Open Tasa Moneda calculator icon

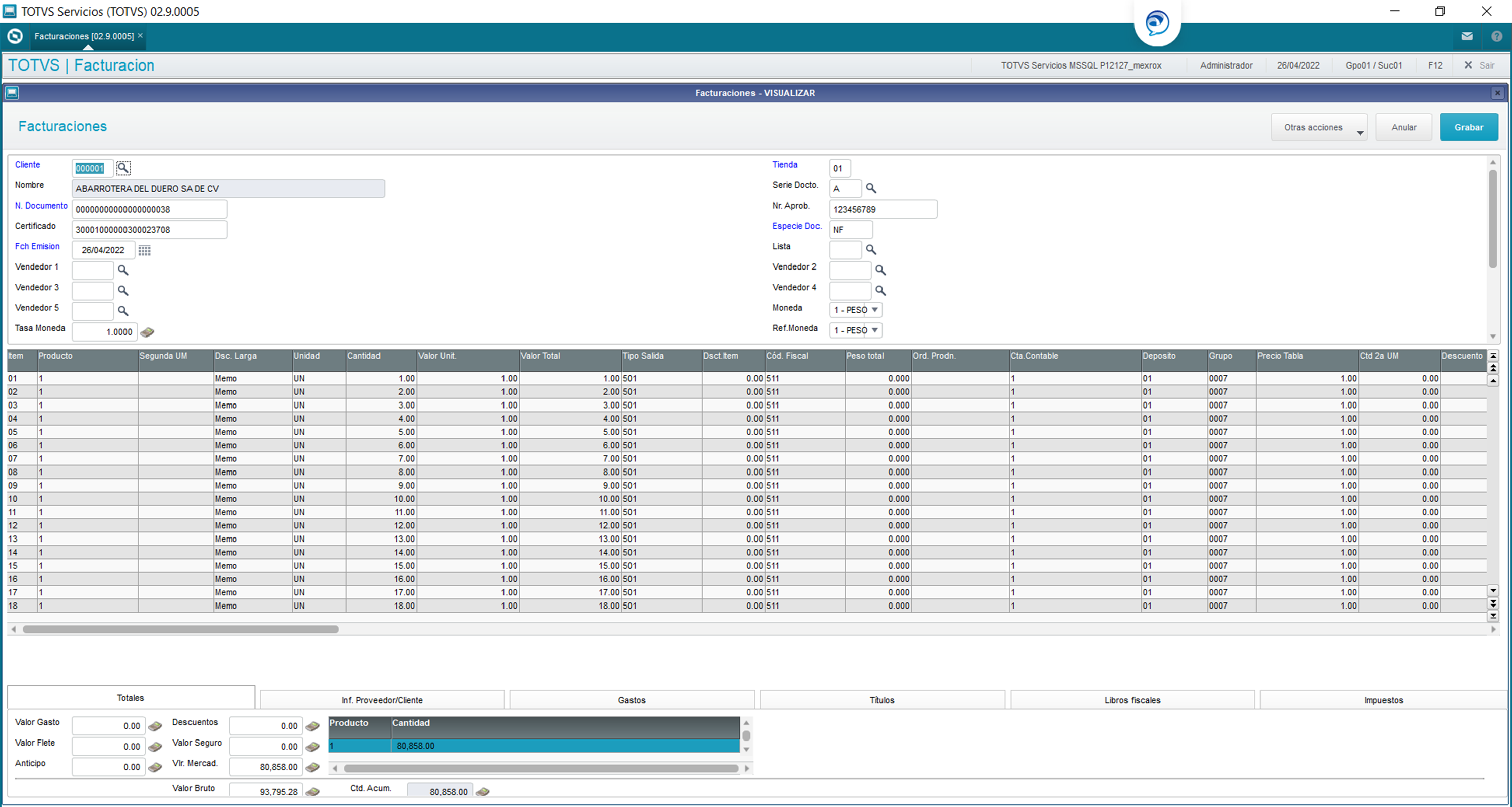[147, 332]
